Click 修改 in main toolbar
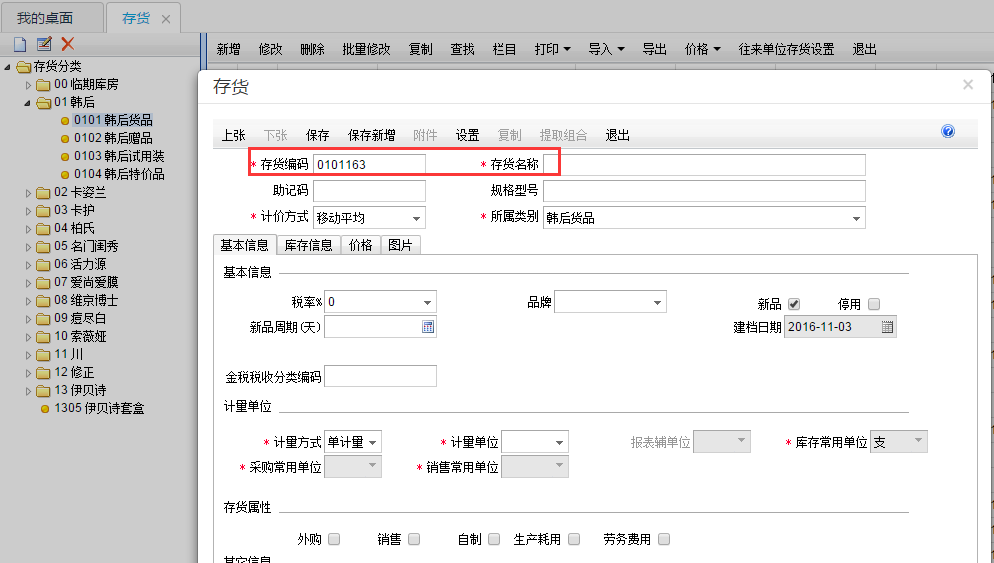Screen dimensions: 994x563 270,49
